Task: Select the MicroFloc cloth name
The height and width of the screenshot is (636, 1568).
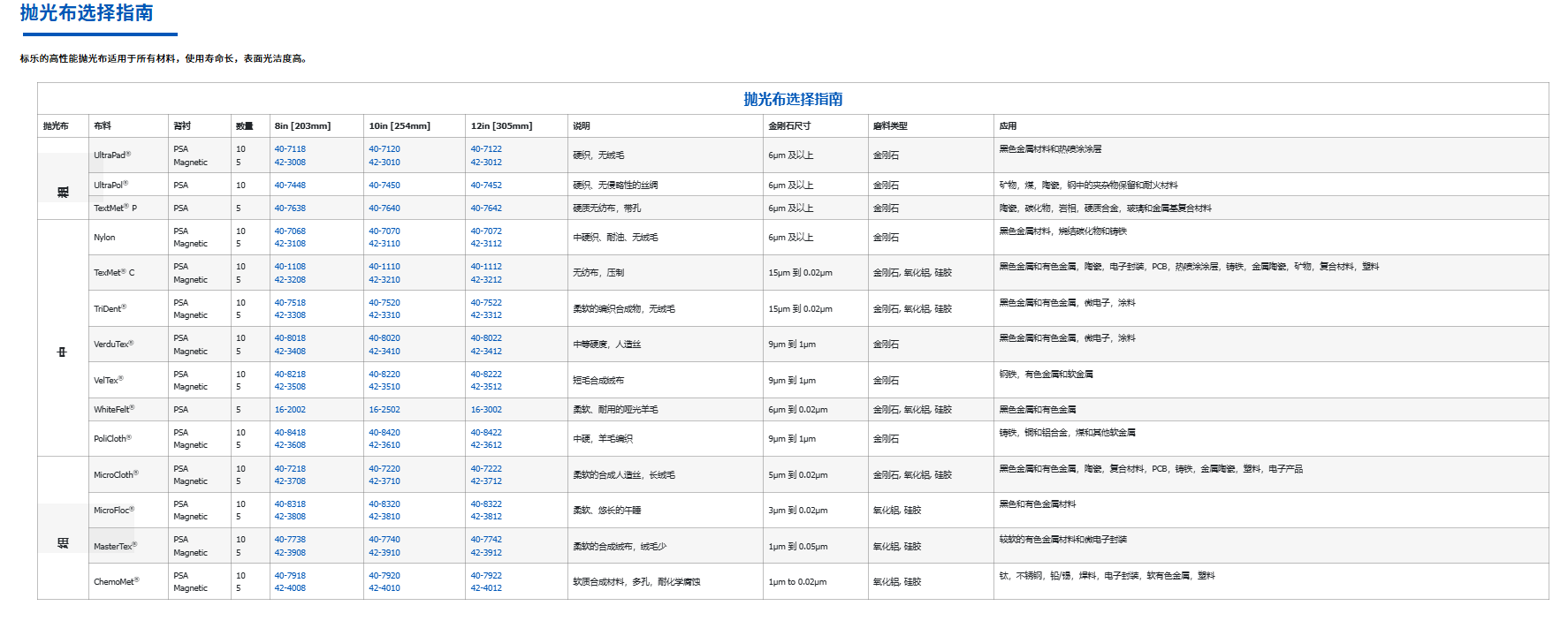Action: 115,511
